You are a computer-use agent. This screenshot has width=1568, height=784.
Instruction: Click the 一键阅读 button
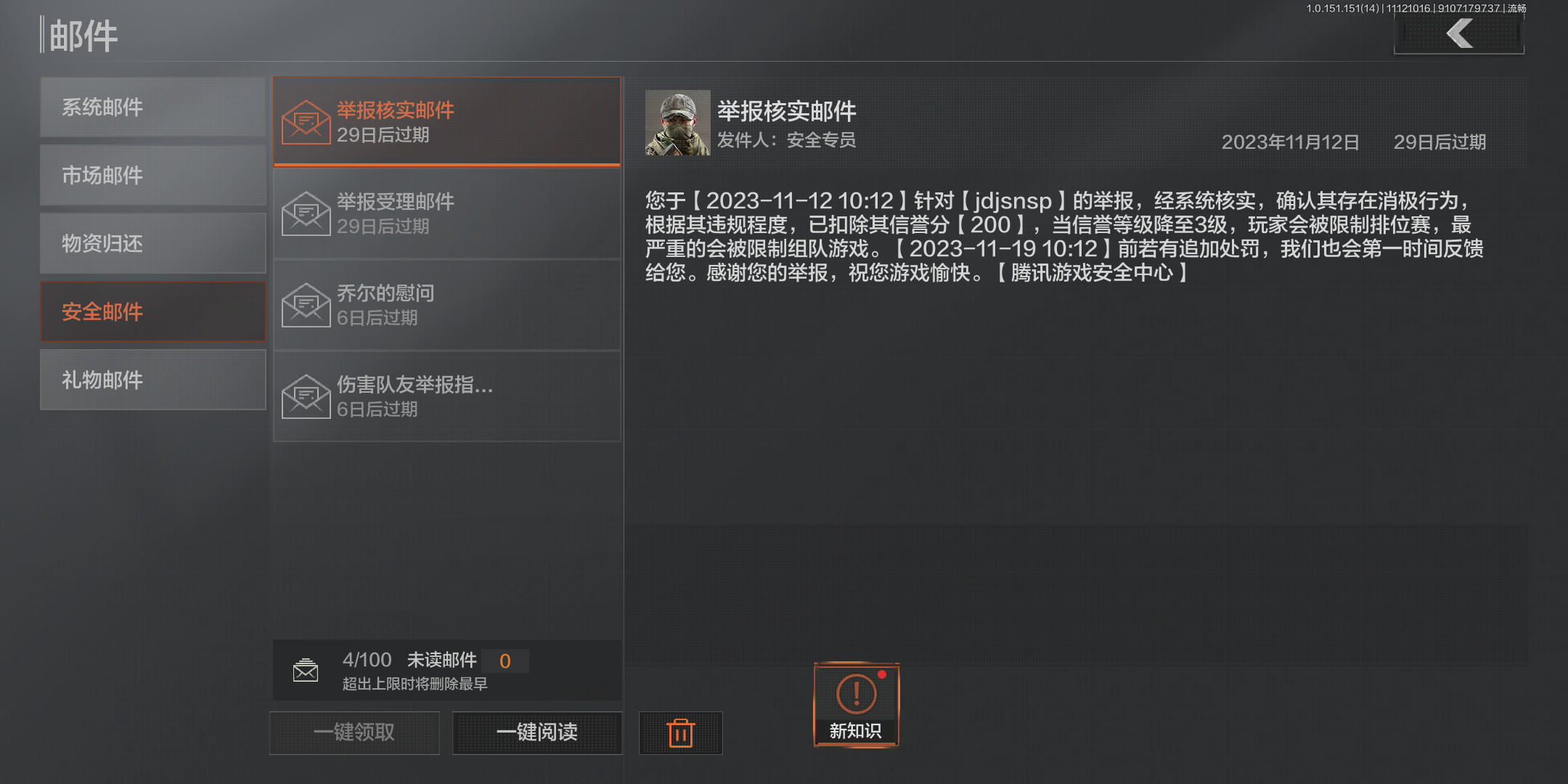pyautogui.click(x=537, y=732)
